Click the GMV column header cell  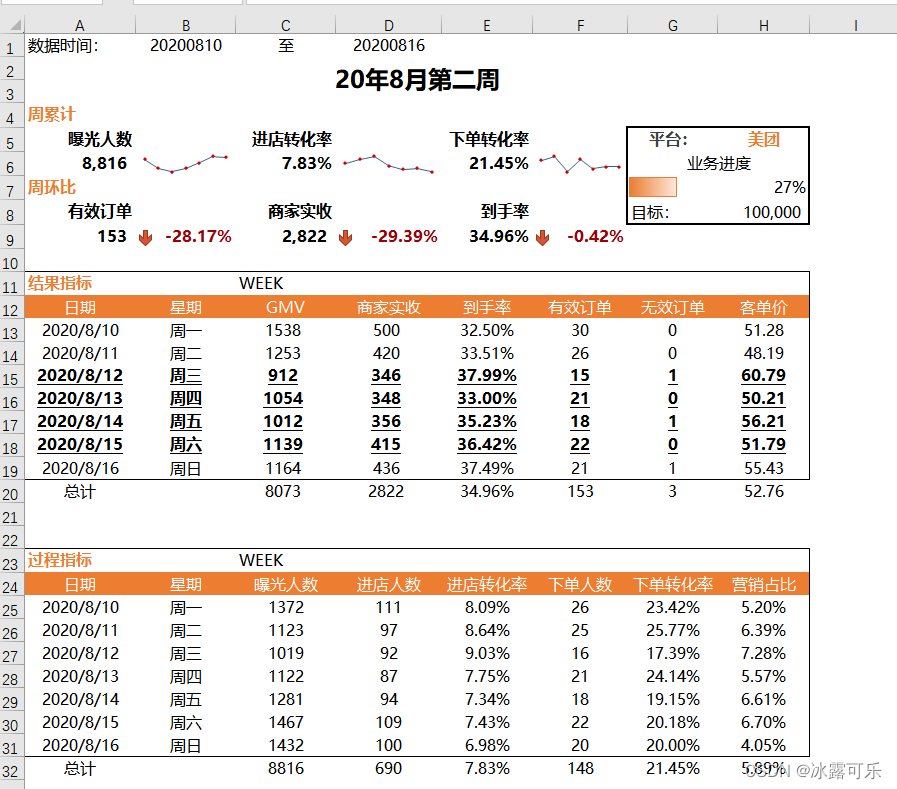285,307
